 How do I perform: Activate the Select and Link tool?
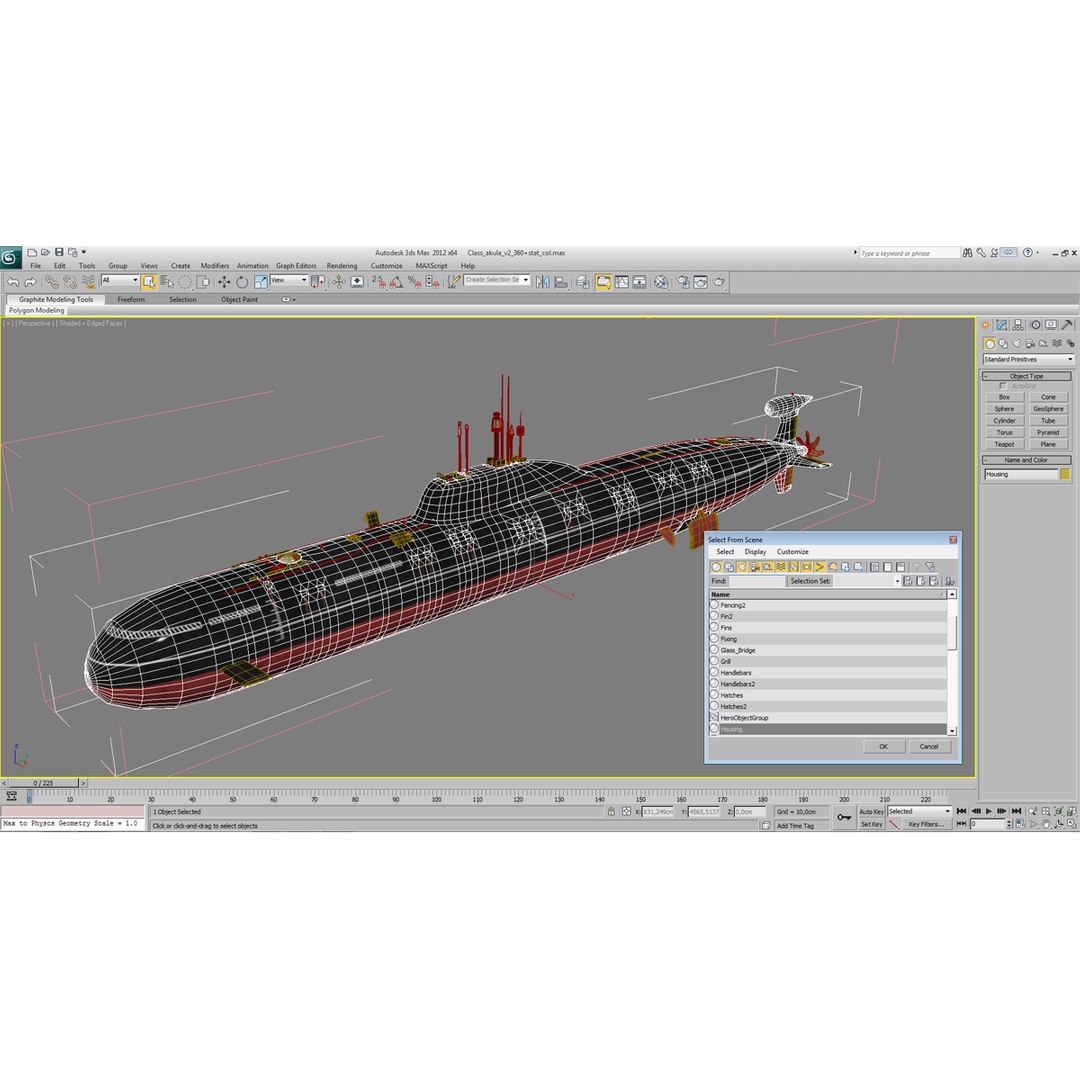[x=52, y=282]
